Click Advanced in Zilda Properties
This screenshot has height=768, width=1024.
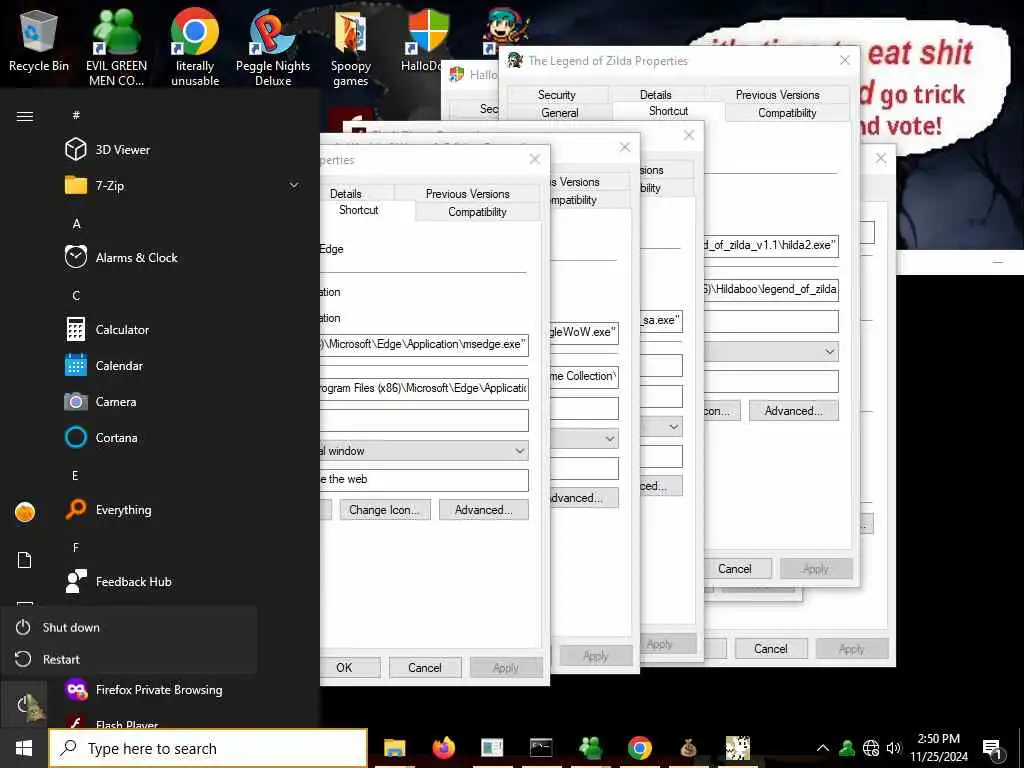click(793, 411)
